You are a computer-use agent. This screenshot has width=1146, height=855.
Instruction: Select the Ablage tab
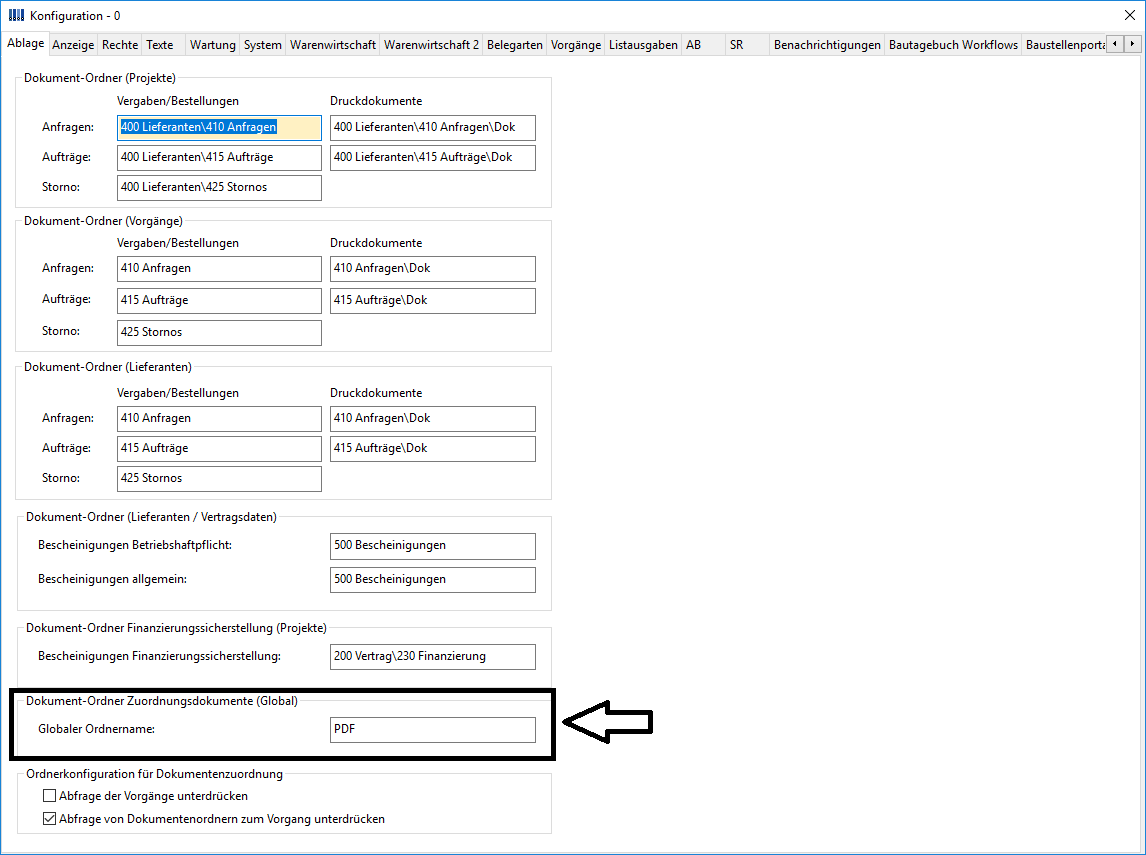tap(26, 43)
